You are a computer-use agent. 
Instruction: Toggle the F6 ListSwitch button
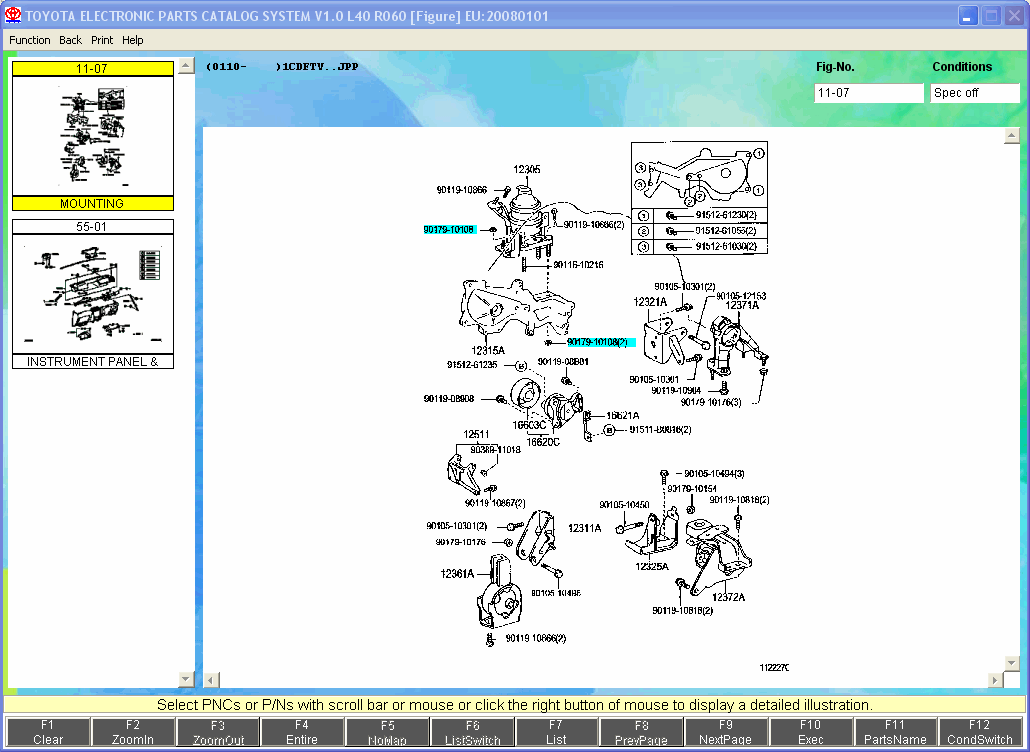click(x=472, y=732)
